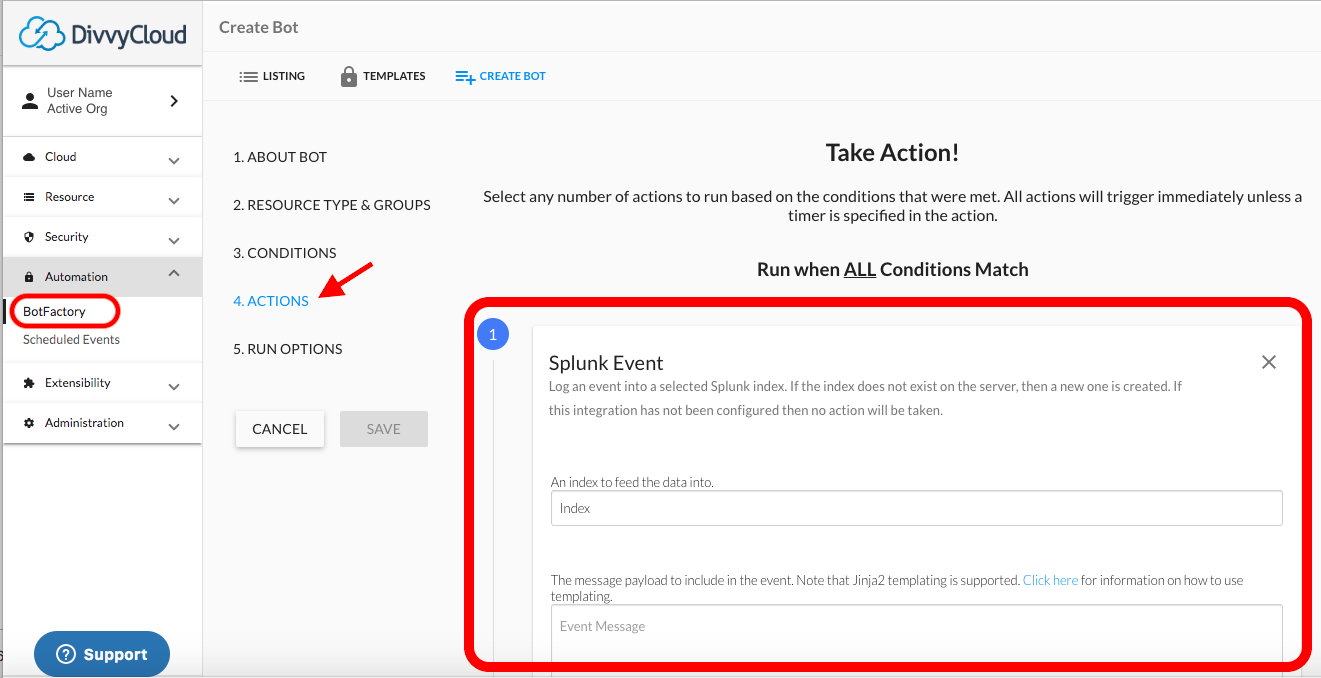
Task: Click the DivvyCloud logo
Action: click(x=103, y=35)
